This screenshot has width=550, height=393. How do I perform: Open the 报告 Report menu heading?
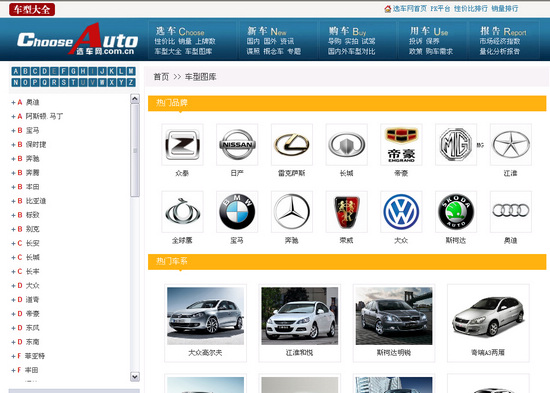(503, 31)
